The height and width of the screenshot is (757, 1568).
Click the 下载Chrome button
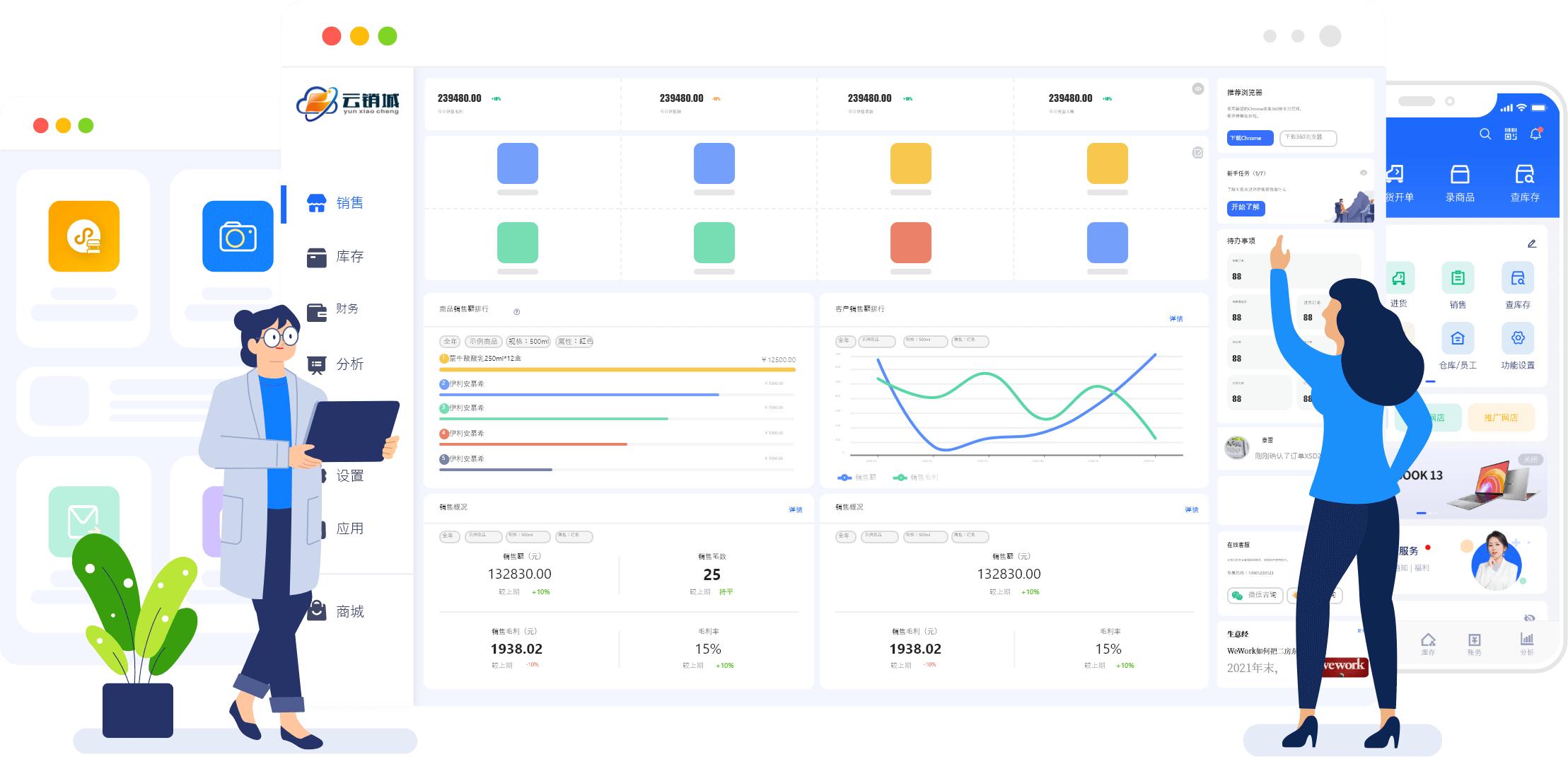pos(1249,138)
